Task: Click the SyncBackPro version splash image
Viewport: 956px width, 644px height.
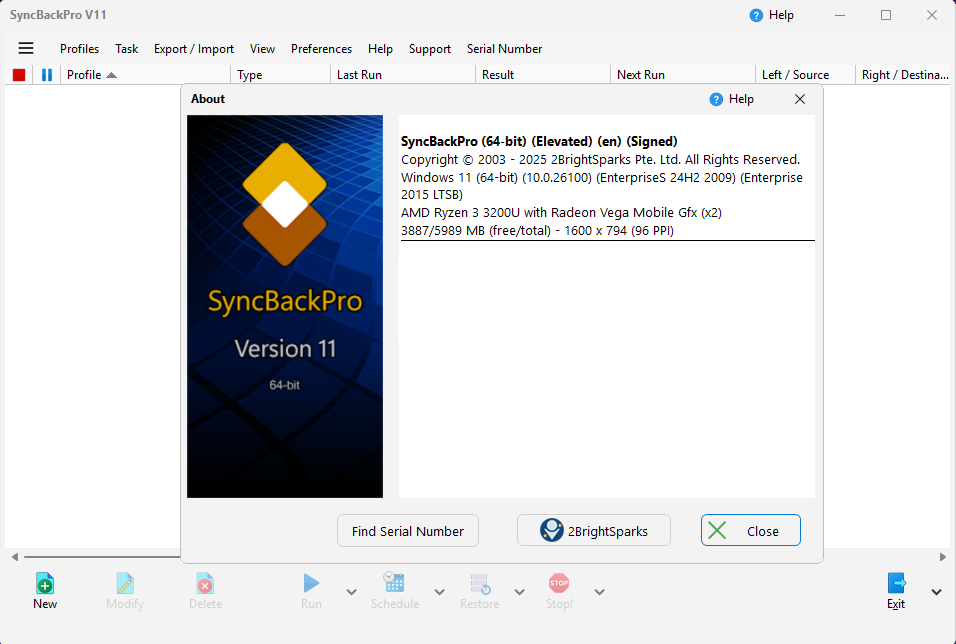Action: pos(285,306)
